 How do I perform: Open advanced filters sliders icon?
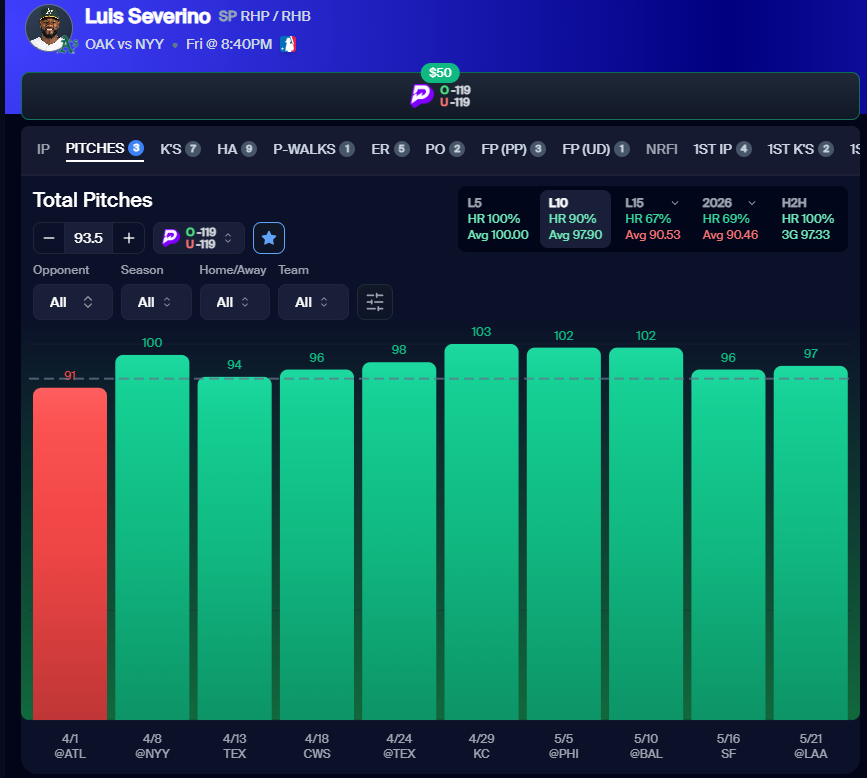375,302
